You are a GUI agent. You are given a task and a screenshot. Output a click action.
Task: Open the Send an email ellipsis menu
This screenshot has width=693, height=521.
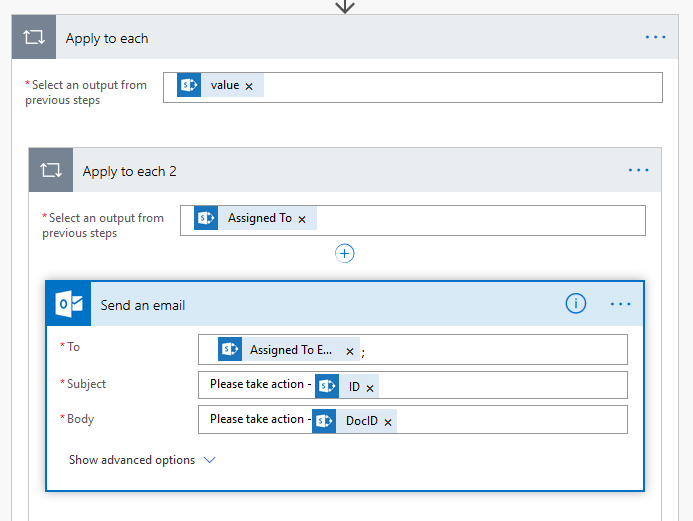coord(620,304)
